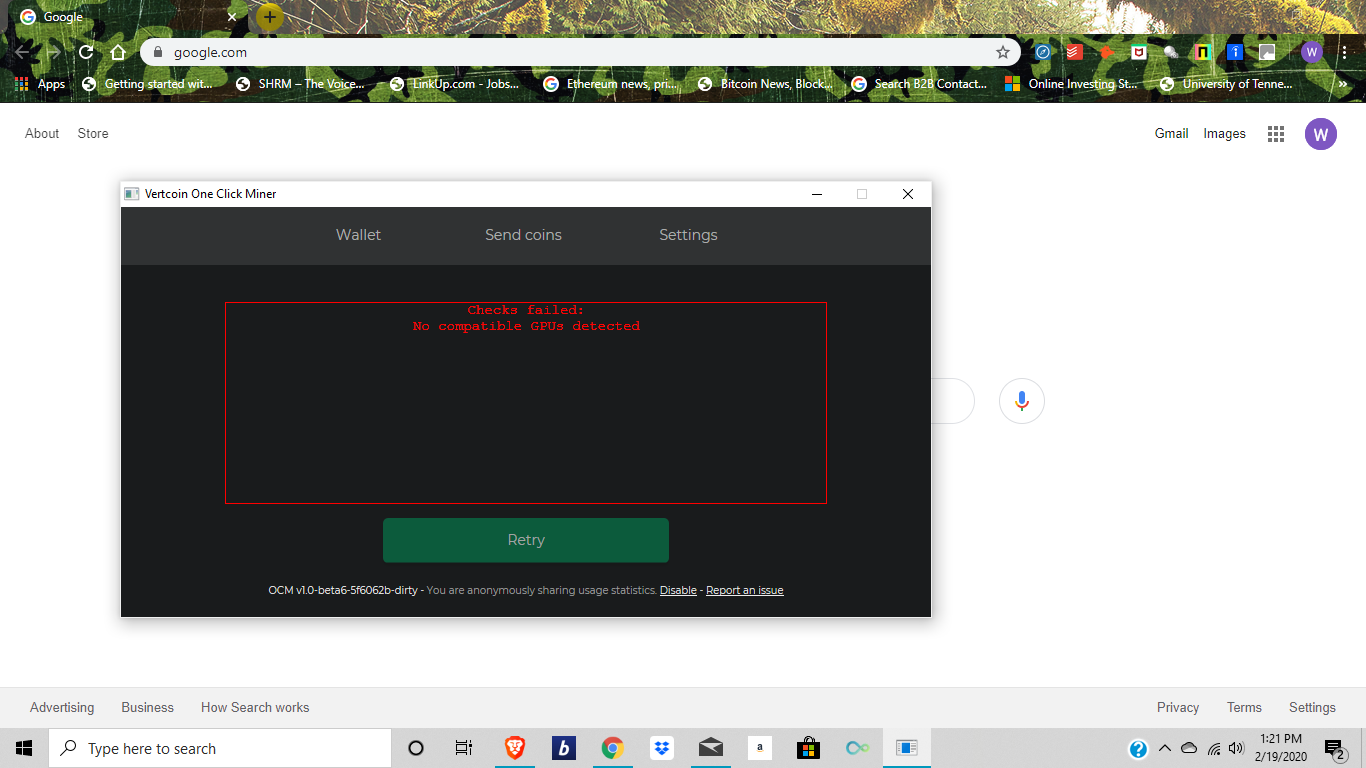Click the Vertcoin One Click Miner title bar icon
The image size is (1366, 768).
131,193
